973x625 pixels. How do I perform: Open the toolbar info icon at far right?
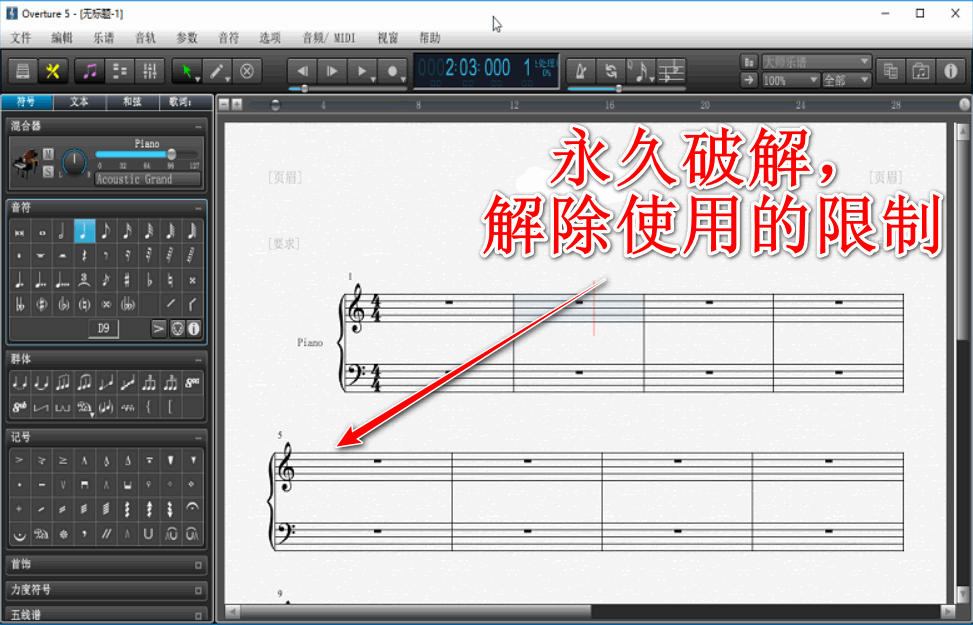click(x=951, y=71)
